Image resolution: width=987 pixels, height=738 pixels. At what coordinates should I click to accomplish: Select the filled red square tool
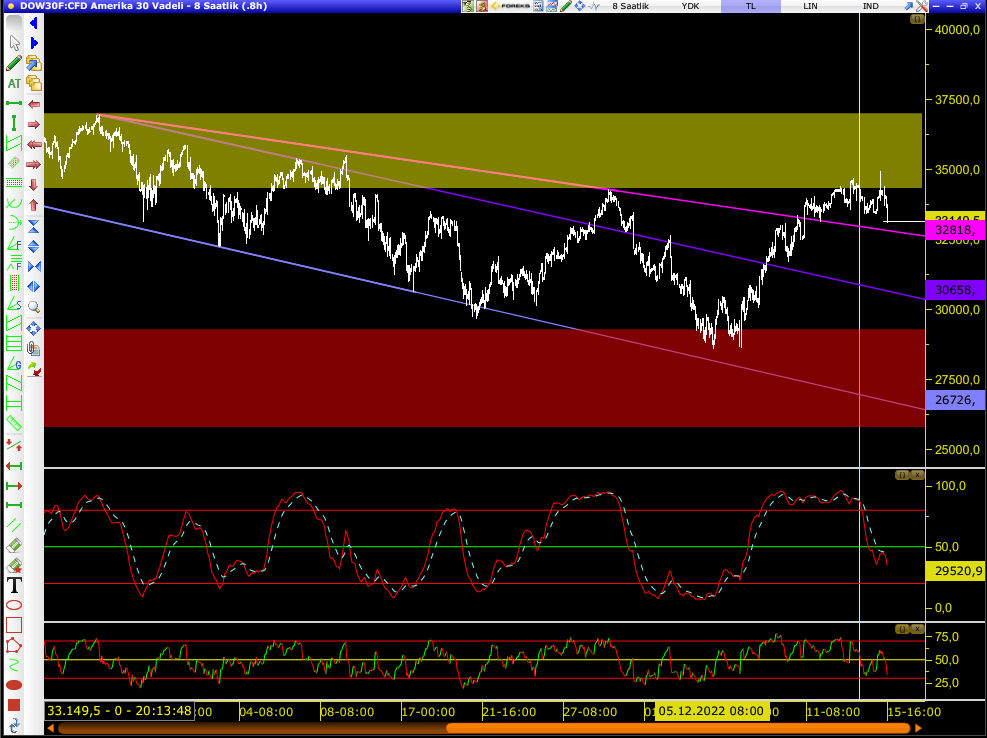[x=14, y=705]
